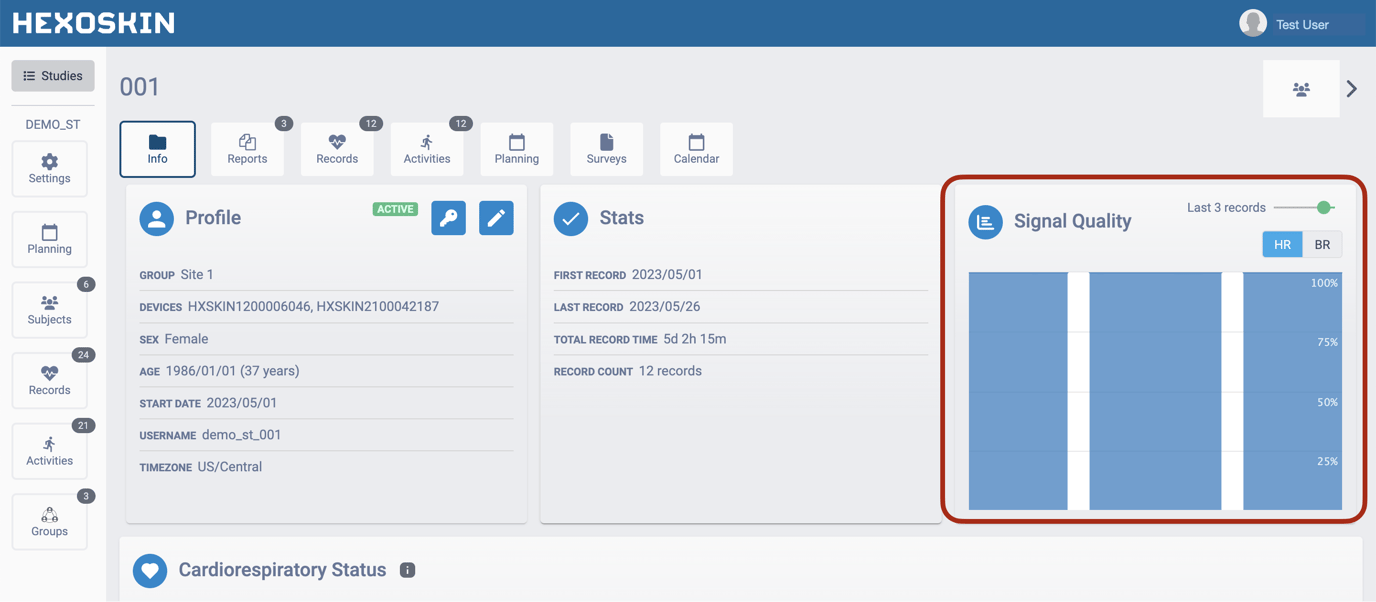Open the Surveys tab
Image resolution: width=1376 pixels, height=602 pixels.
click(x=606, y=148)
